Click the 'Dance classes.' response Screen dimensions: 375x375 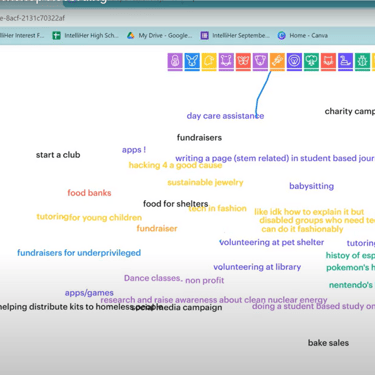click(x=153, y=278)
